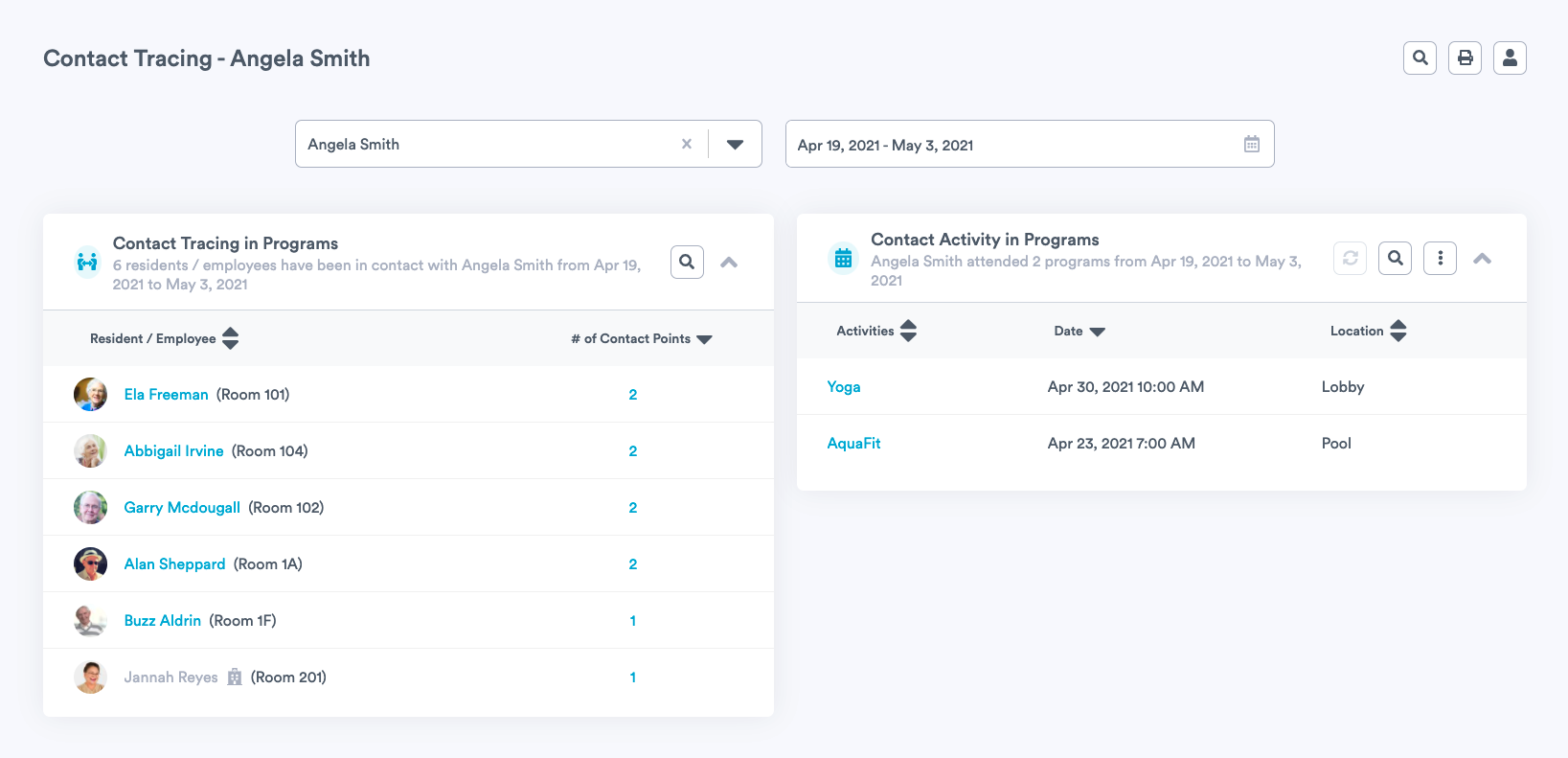The image size is (1568, 758).
Task: Open the resident name dropdown arrow
Action: click(735, 145)
